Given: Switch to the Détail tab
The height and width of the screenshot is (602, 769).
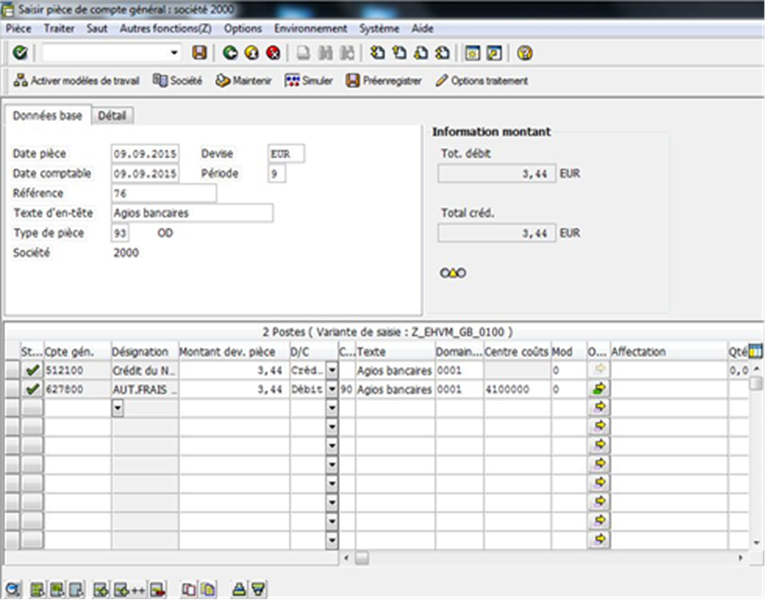Looking at the screenshot, I should pos(112,116).
